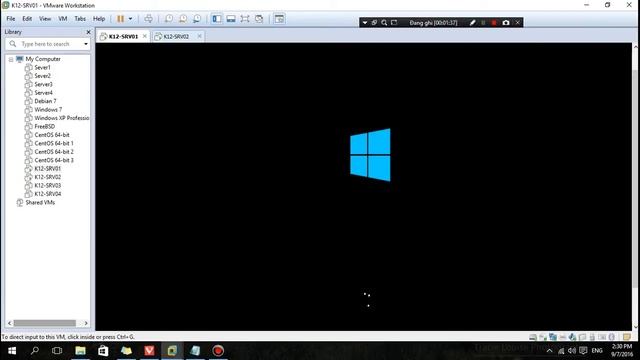Image resolution: width=640 pixels, height=360 pixels.
Task: Click the message log status bar icon
Action: (x=627, y=337)
